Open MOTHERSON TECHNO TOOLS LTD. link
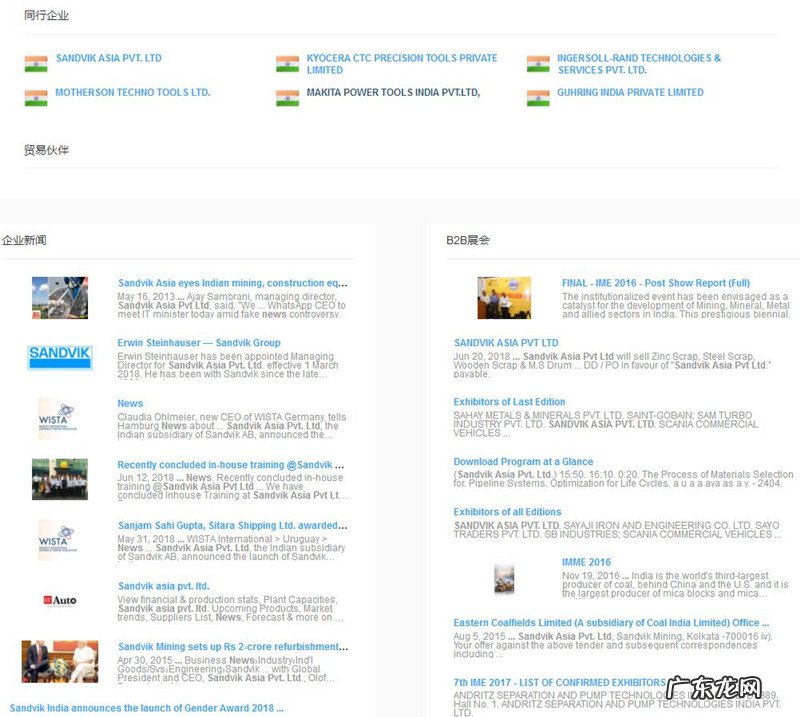The image size is (800, 717). 132,93
